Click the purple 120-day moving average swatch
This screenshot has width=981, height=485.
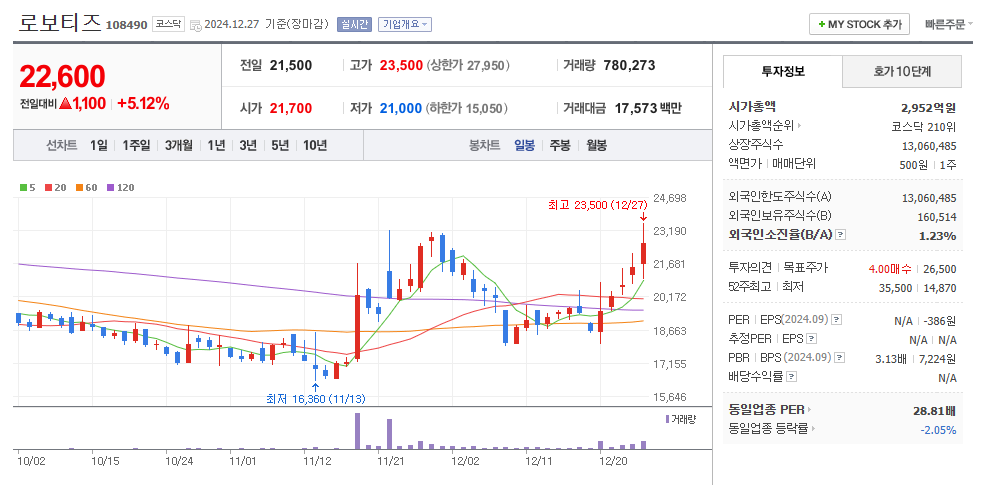point(111,187)
